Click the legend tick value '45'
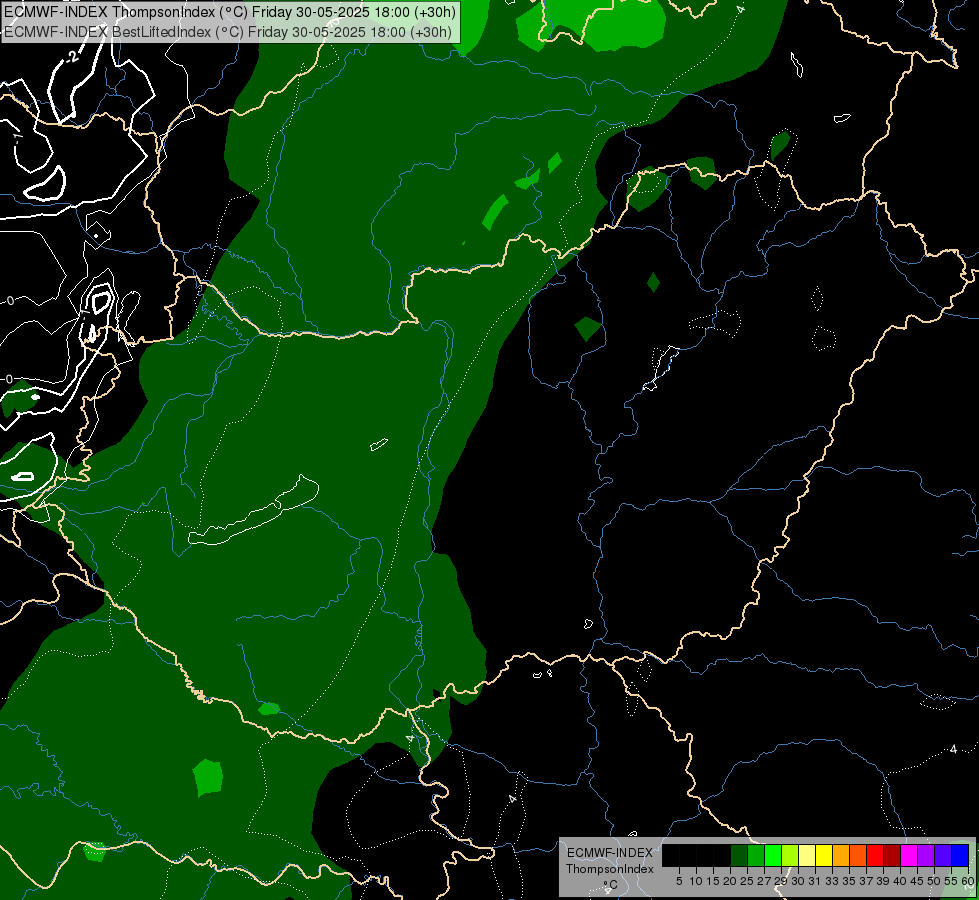Viewport: 979px width, 900px height. (917, 881)
